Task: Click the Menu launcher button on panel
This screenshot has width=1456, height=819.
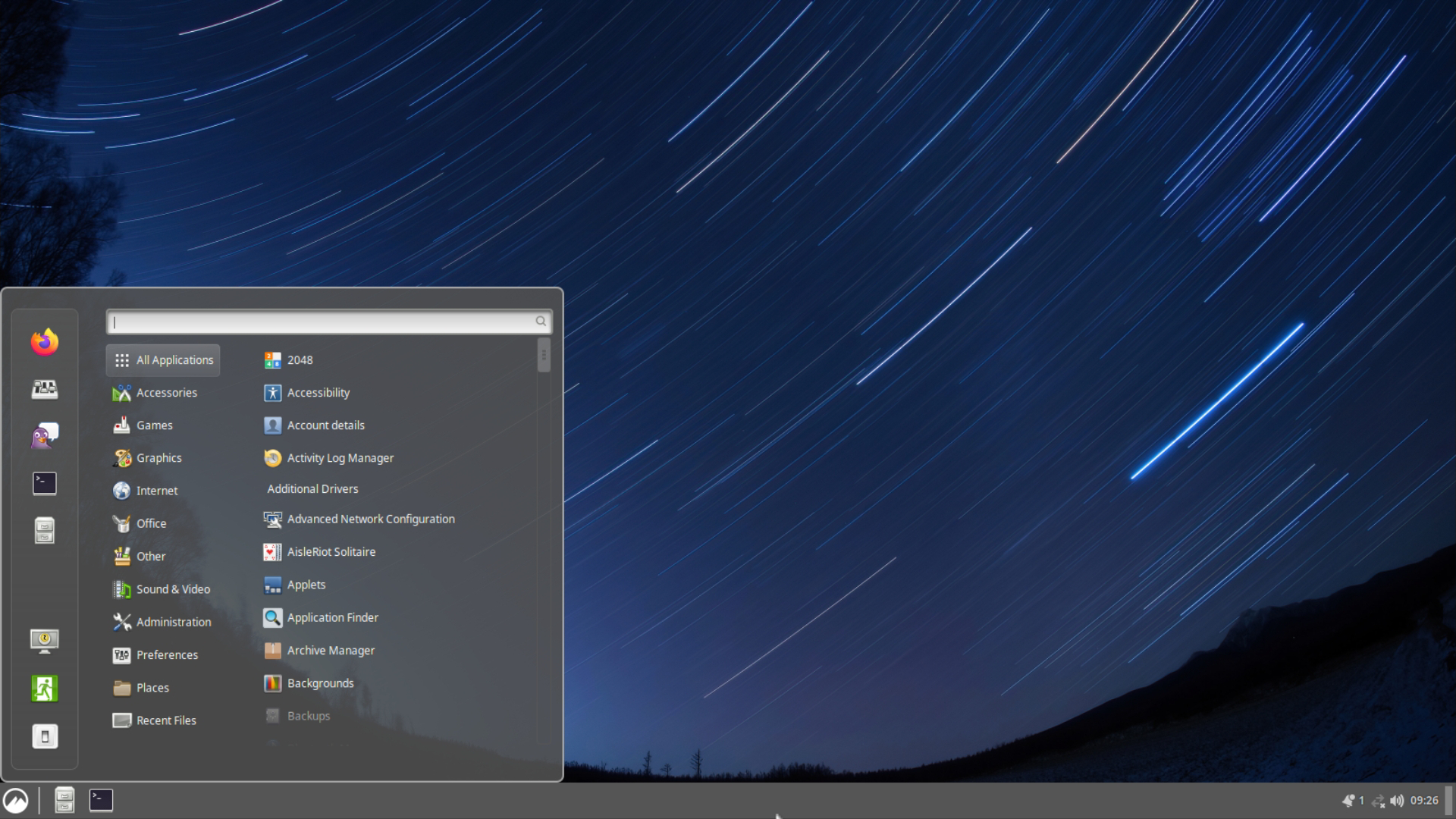Action: coord(16,801)
